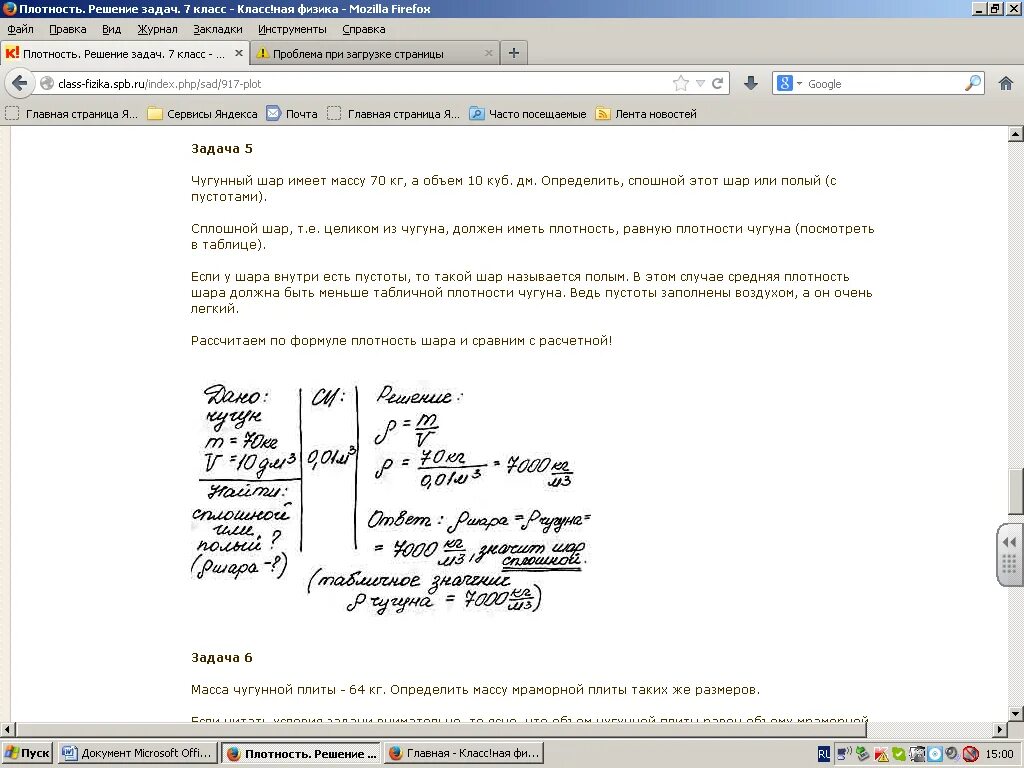Open the Закладки menu
This screenshot has width=1024, height=768.
(217, 29)
